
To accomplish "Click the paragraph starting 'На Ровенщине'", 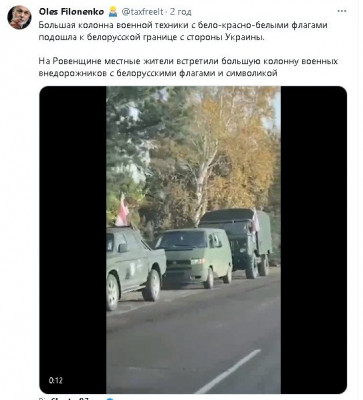I will click(188, 67).
